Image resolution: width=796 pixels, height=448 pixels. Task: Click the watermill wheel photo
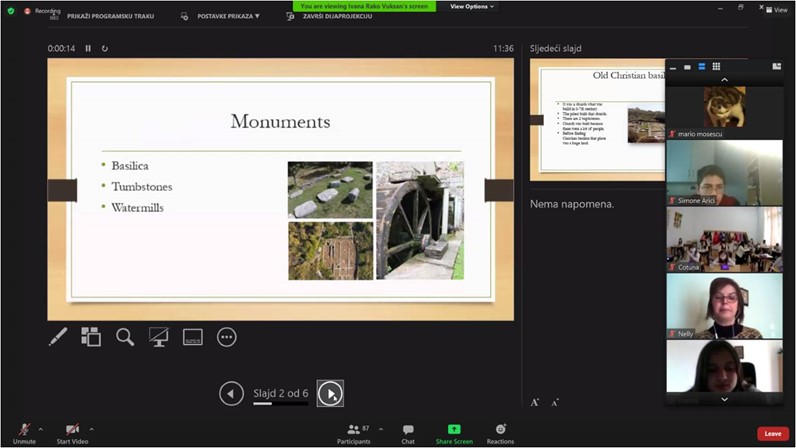(420, 220)
